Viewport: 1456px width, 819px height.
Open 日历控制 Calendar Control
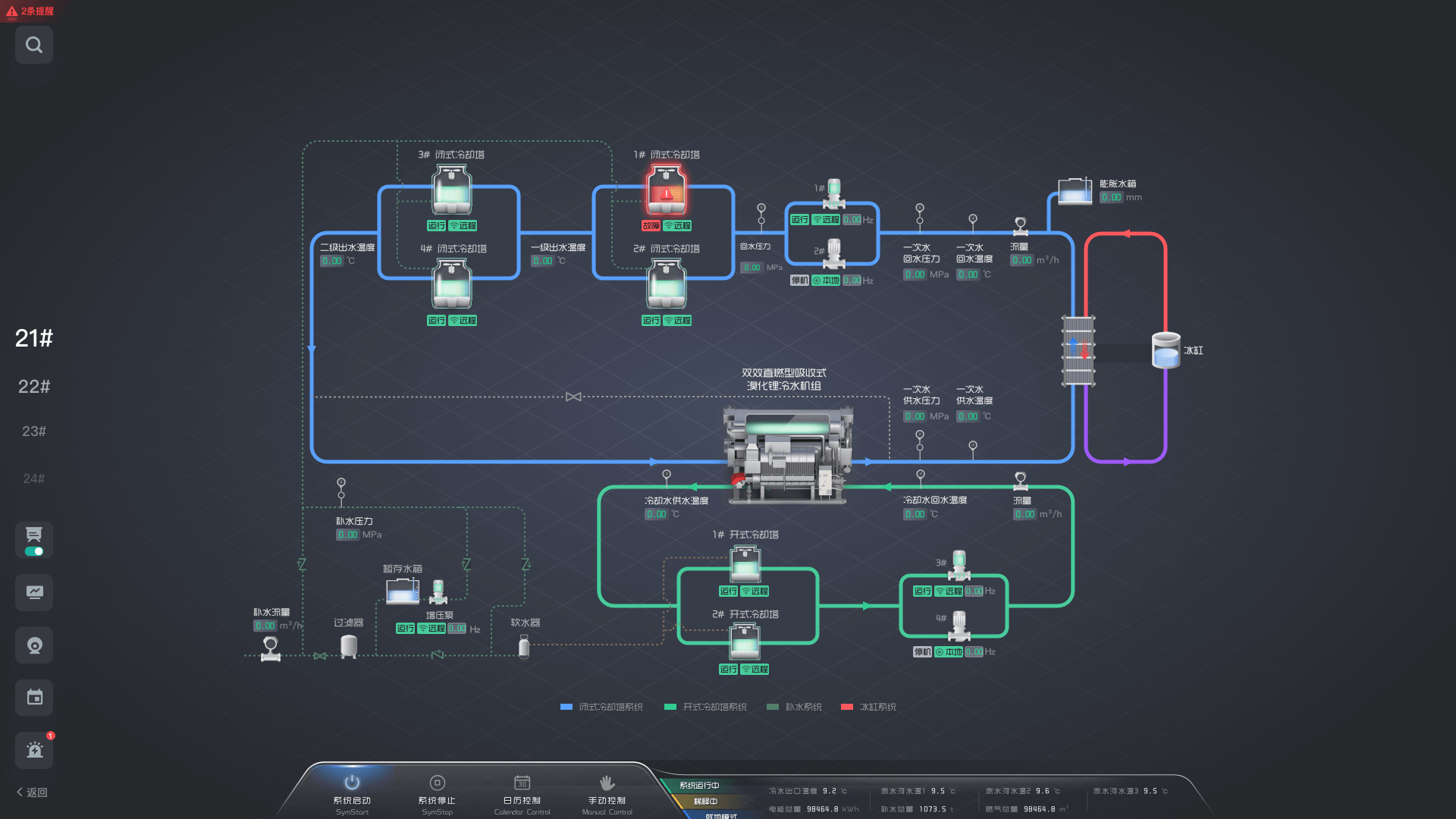coord(522,793)
